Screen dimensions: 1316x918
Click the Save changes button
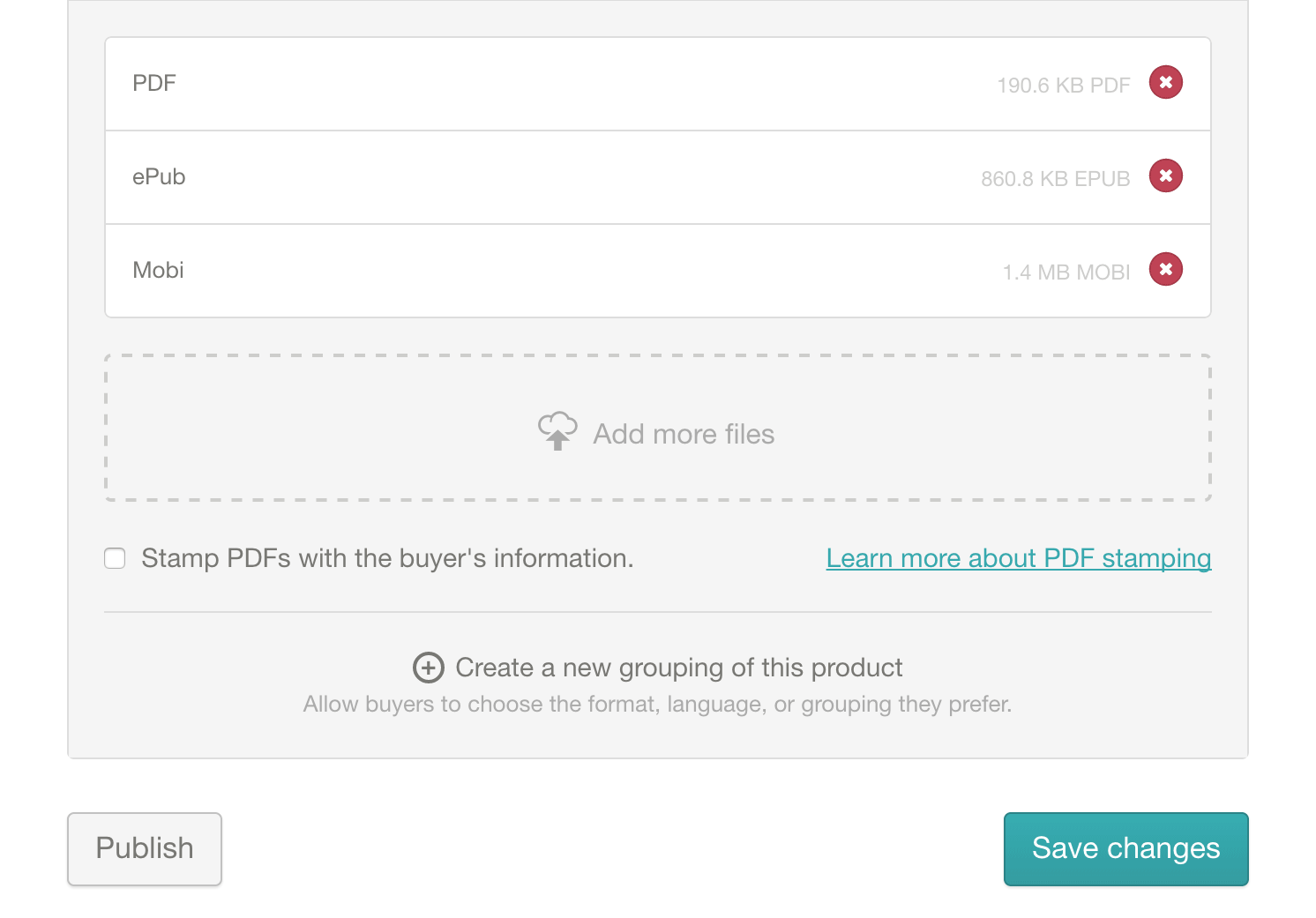click(1125, 848)
